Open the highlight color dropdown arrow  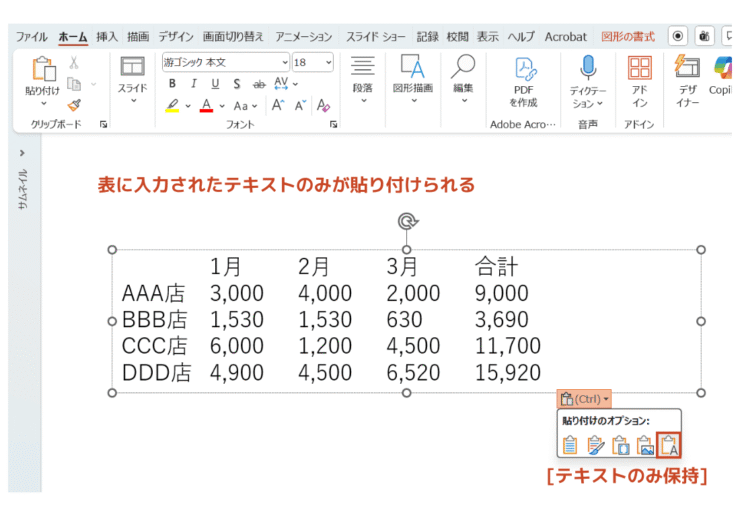188,106
